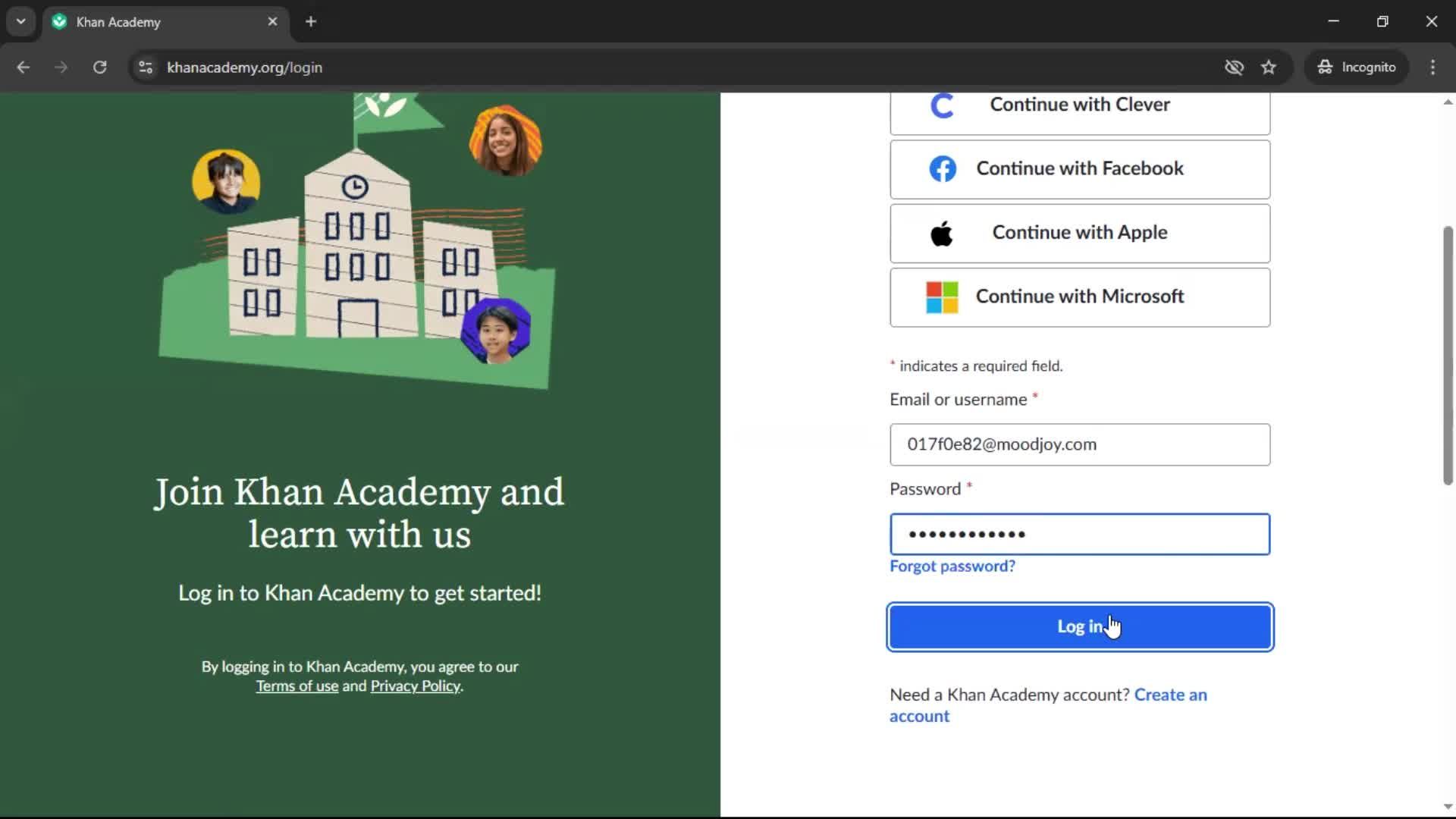Click the Email or username field
Image resolution: width=1456 pixels, height=819 pixels.
[1080, 444]
